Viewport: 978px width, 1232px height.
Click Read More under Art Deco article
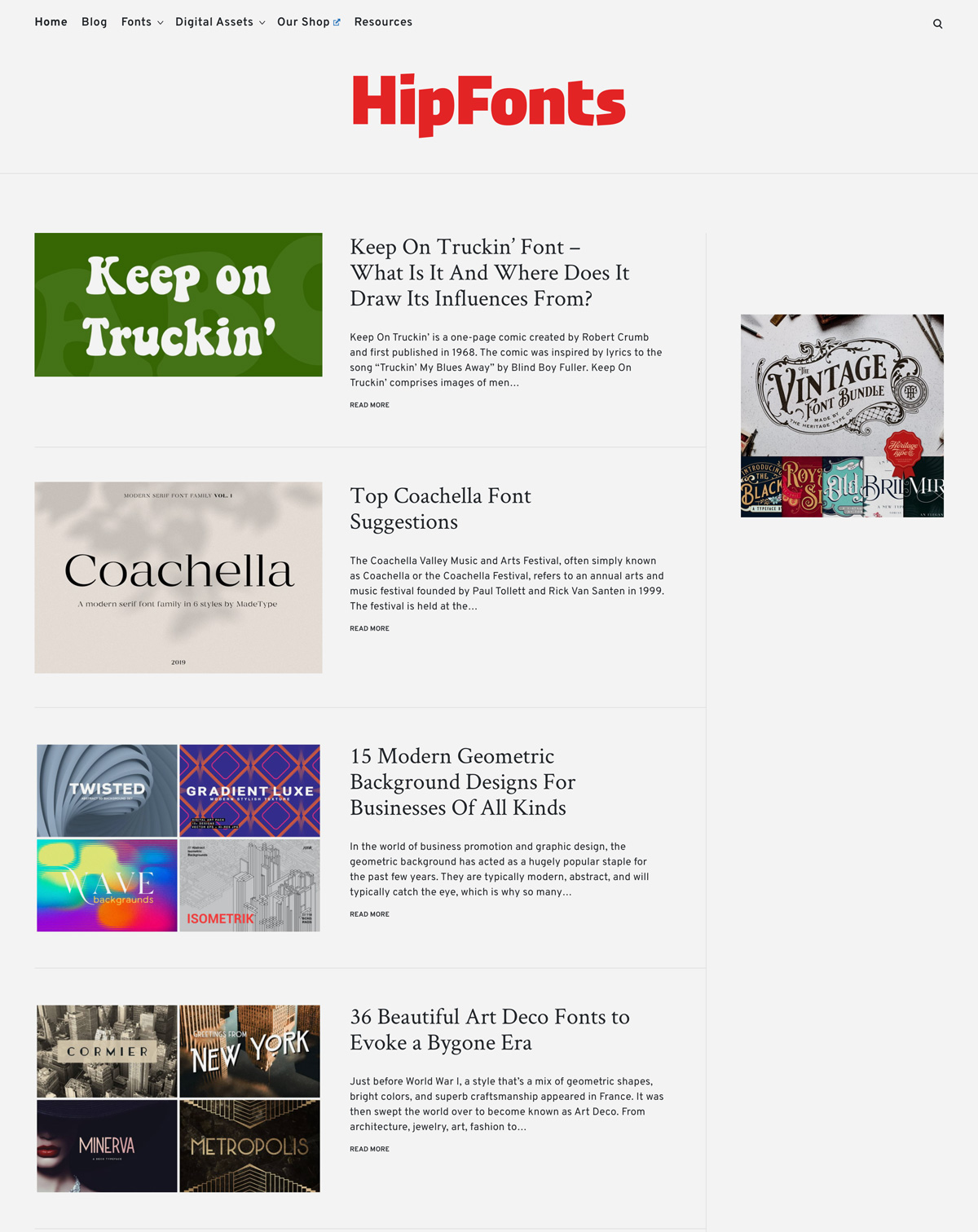[x=369, y=1149]
